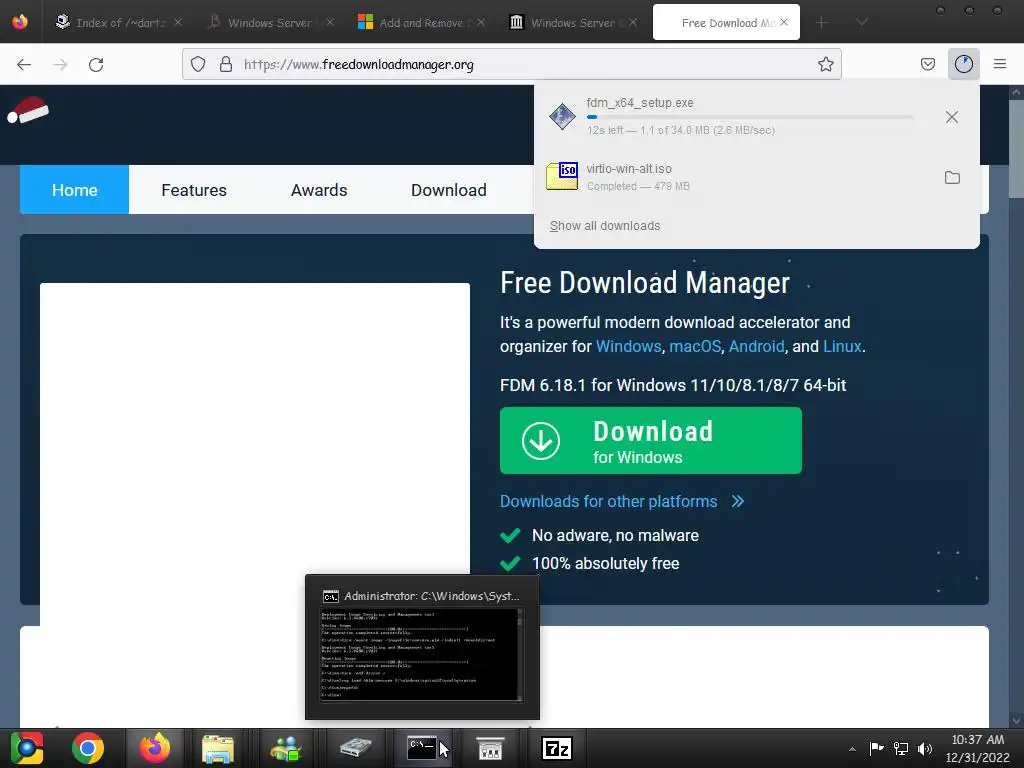Show hidden tray icons arrow
This screenshot has height=768, width=1024.
852,749
